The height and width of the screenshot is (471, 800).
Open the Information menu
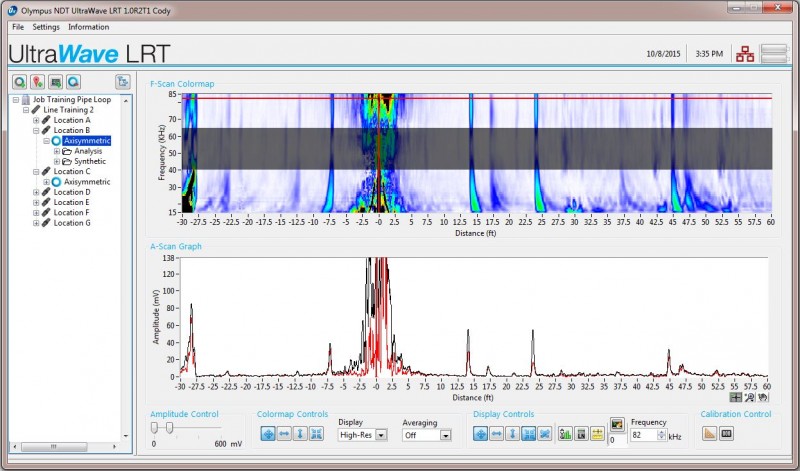click(89, 27)
